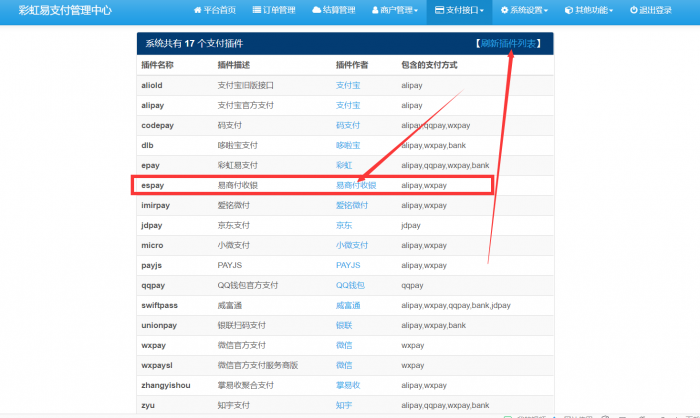Open 哆啦宝 author link

tap(348, 145)
